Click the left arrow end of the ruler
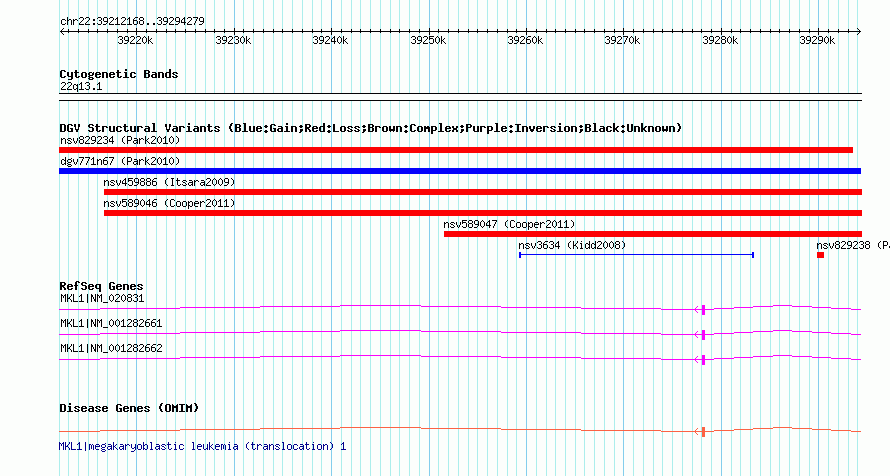Image resolution: width=890 pixels, height=476 pixels. click(x=62, y=32)
